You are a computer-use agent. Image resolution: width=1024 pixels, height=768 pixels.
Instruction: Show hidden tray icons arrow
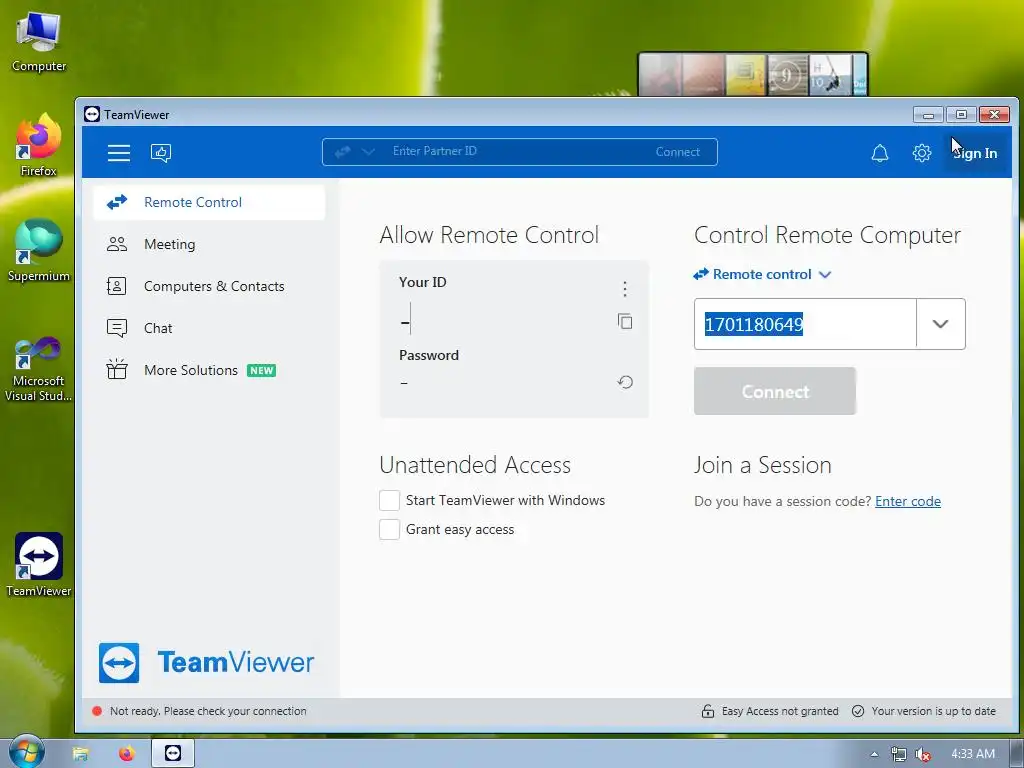tap(874, 754)
